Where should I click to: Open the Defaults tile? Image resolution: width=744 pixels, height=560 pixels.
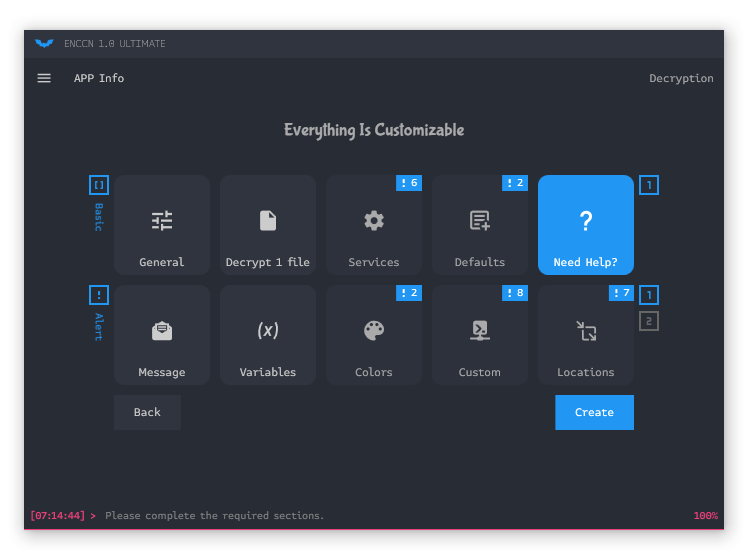(x=480, y=225)
